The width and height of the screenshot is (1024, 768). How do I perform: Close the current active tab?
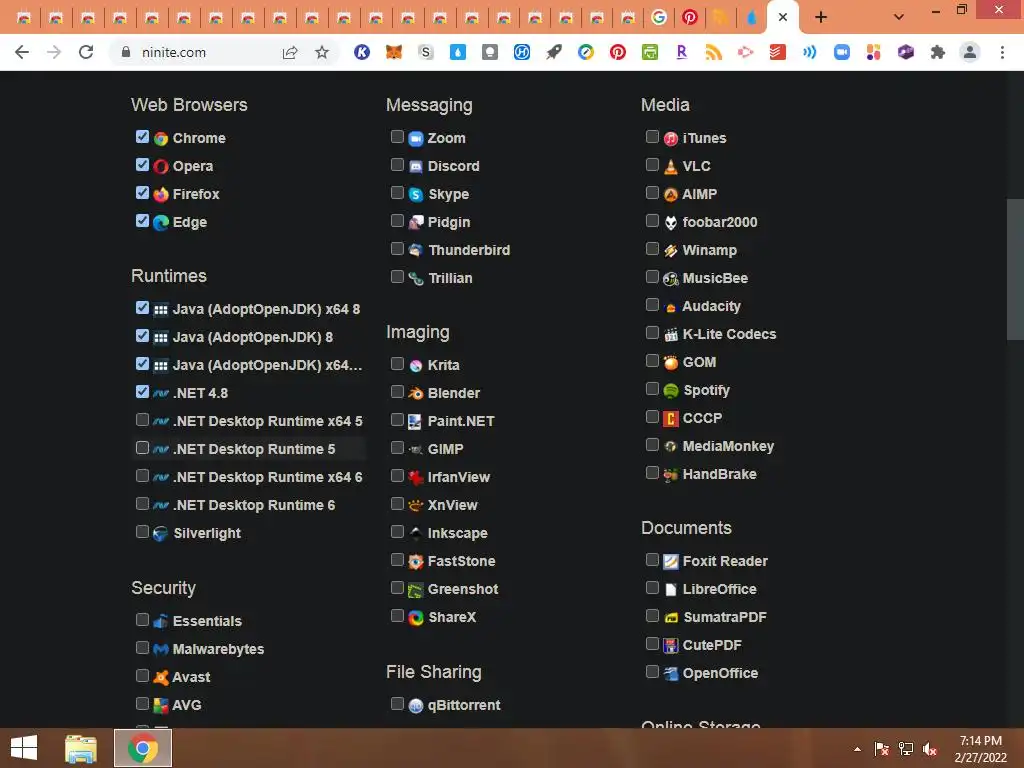coord(783,18)
